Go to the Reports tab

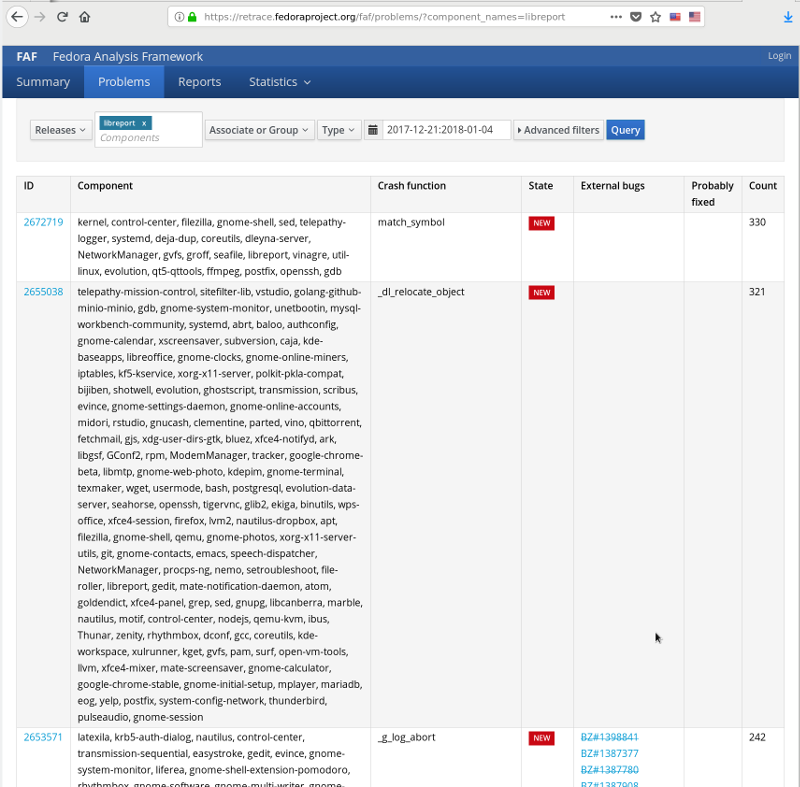pos(199,82)
